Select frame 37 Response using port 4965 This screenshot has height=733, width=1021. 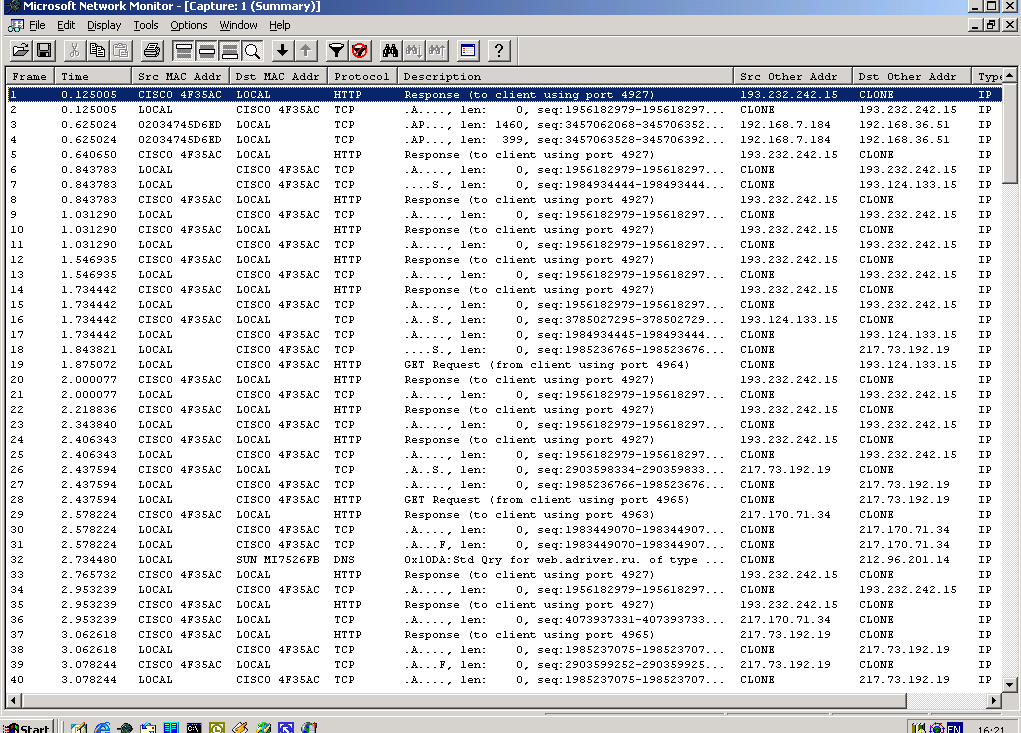[x=504, y=634]
